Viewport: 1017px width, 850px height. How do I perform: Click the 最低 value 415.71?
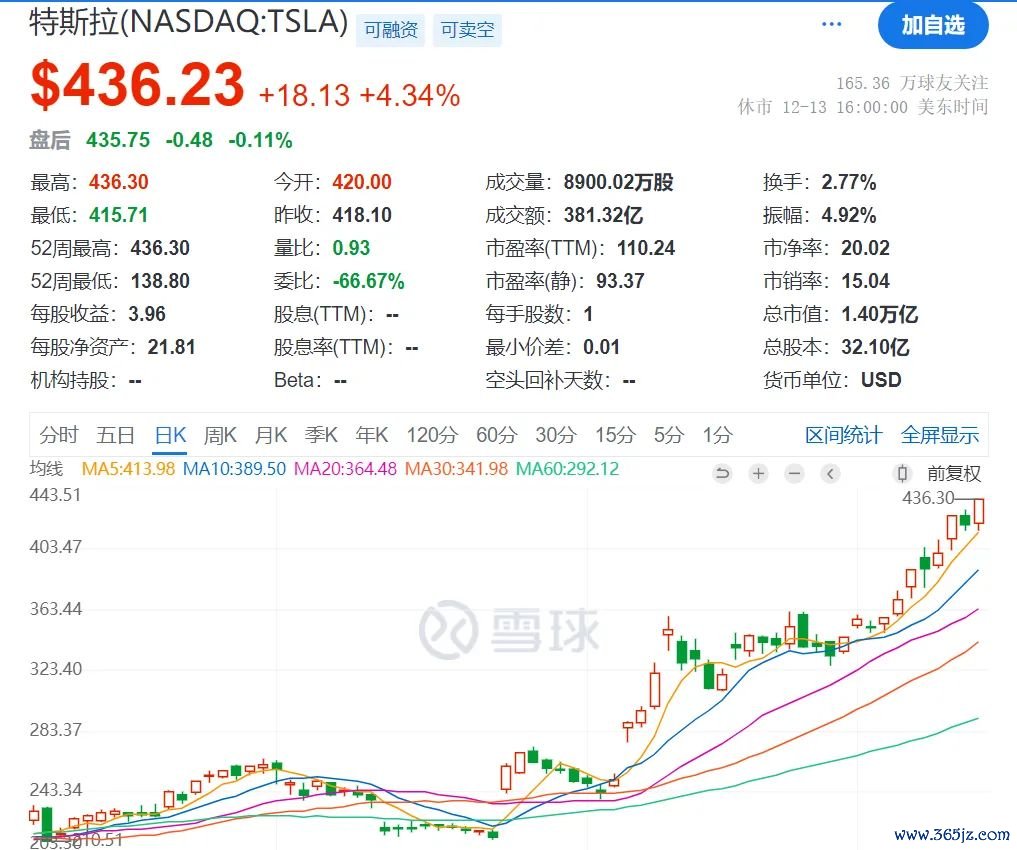(x=119, y=215)
